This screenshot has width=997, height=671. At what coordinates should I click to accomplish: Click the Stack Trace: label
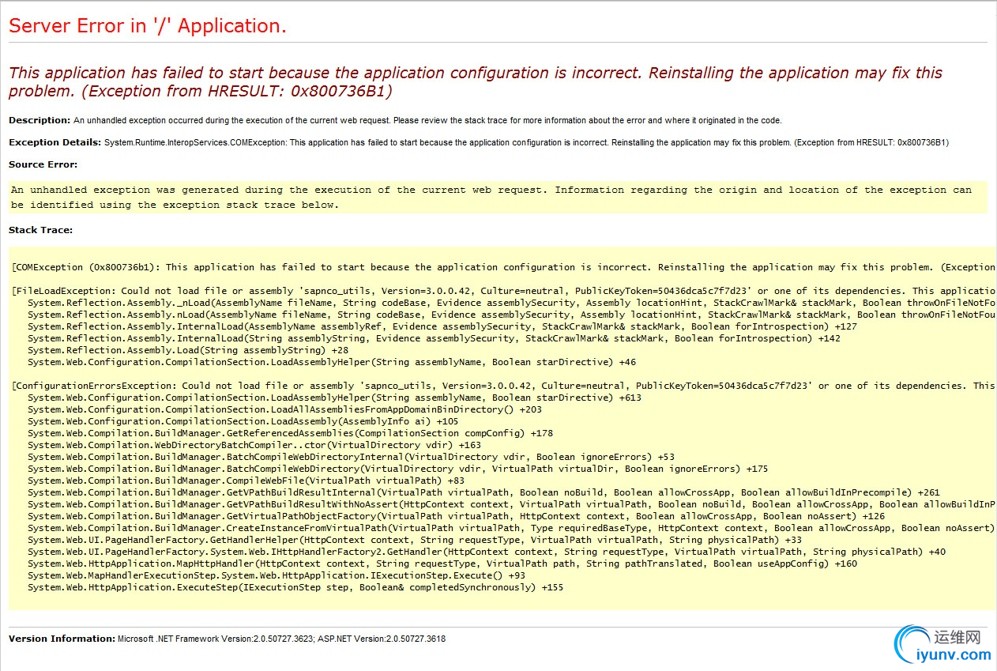[40, 230]
